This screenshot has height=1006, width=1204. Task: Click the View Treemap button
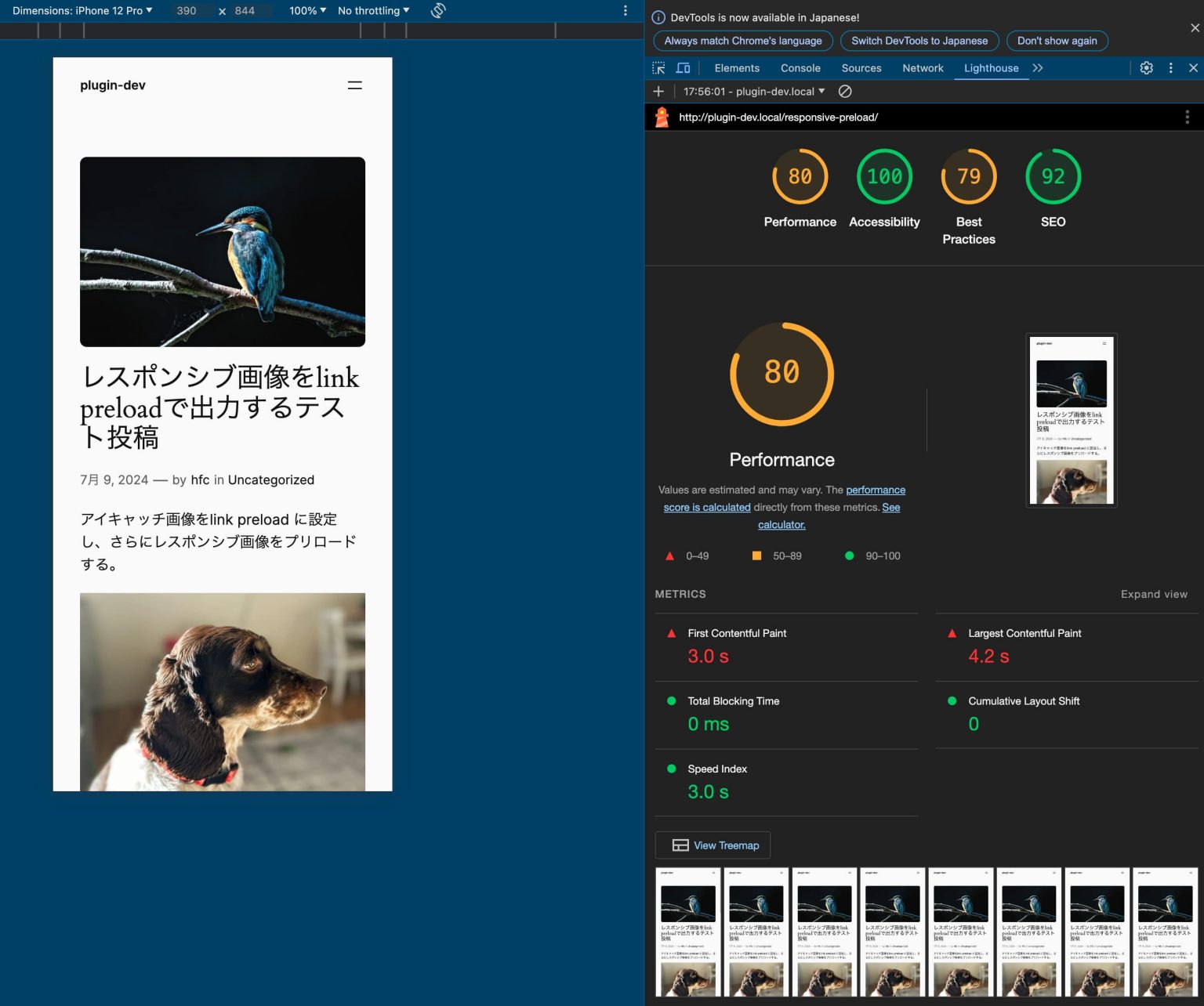[x=713, y=845]
